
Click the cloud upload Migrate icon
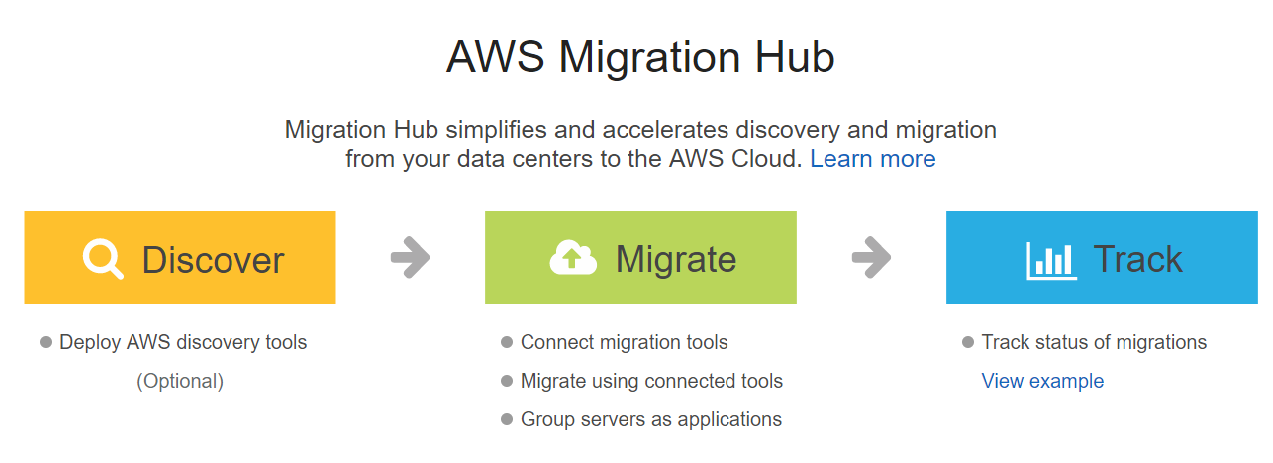tap(573, 259)
